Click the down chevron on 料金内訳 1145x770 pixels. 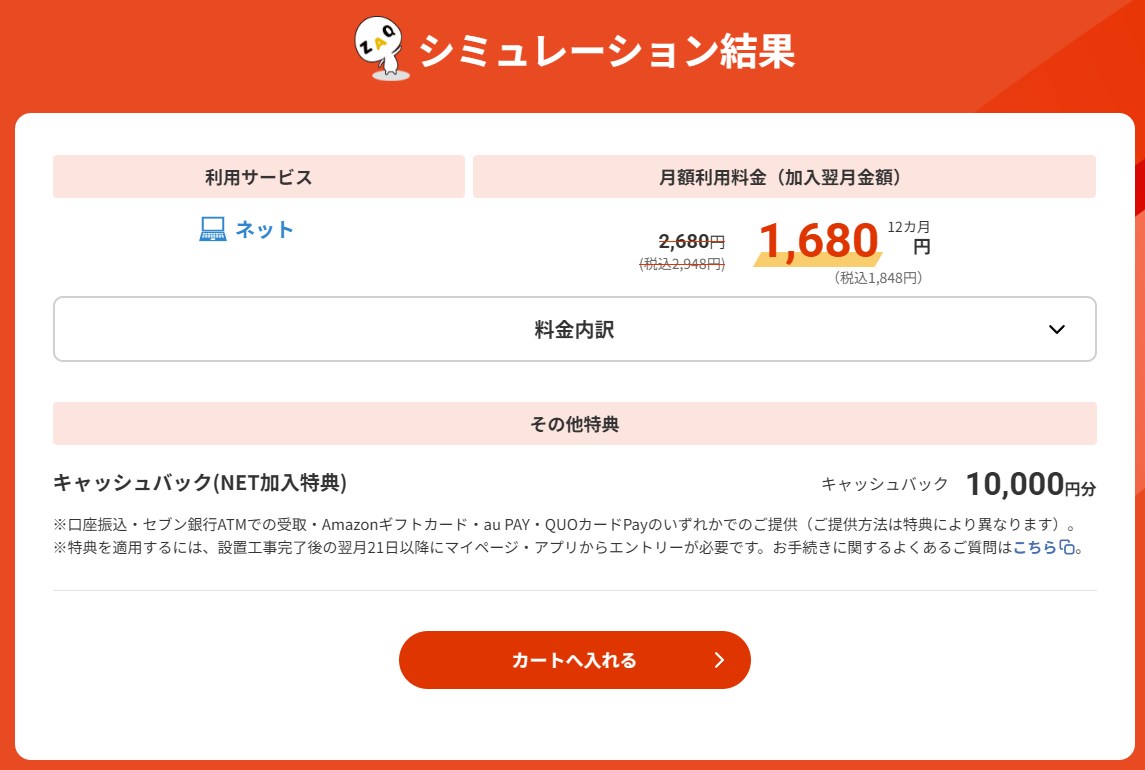tap(1056, 330)
